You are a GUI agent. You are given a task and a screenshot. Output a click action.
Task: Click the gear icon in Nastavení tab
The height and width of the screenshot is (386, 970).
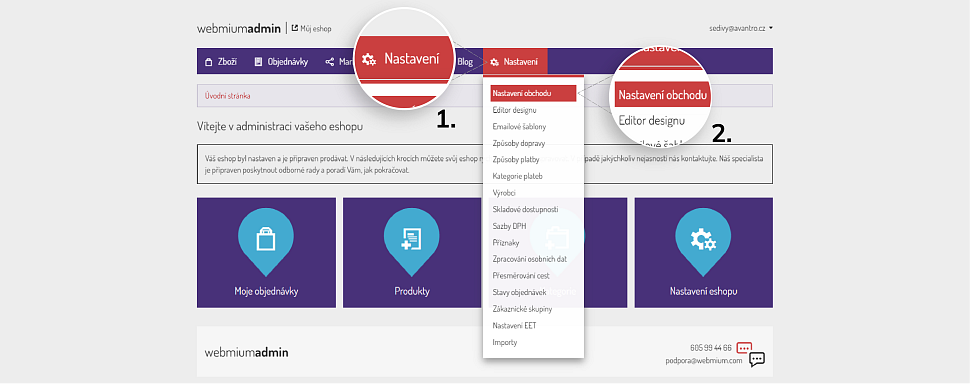495,62
